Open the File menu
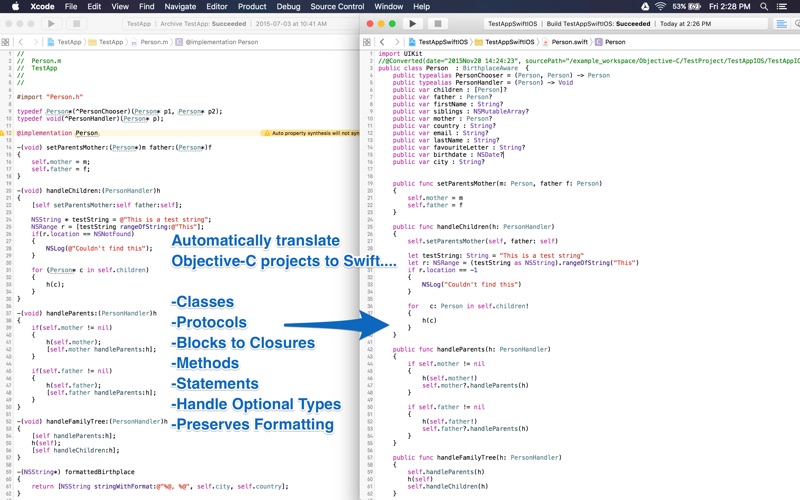The width and height of the screenshot is (800, 500). (71, 6)
